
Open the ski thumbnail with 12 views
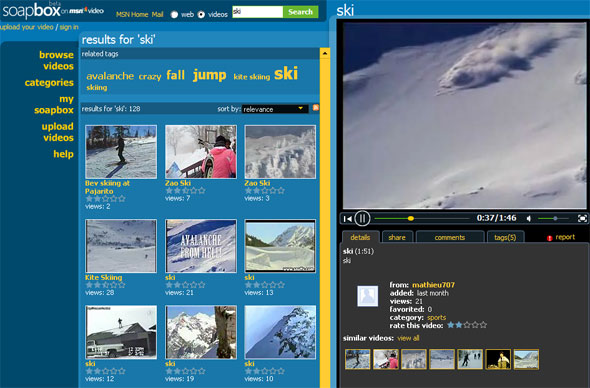[x=121, y=332]
